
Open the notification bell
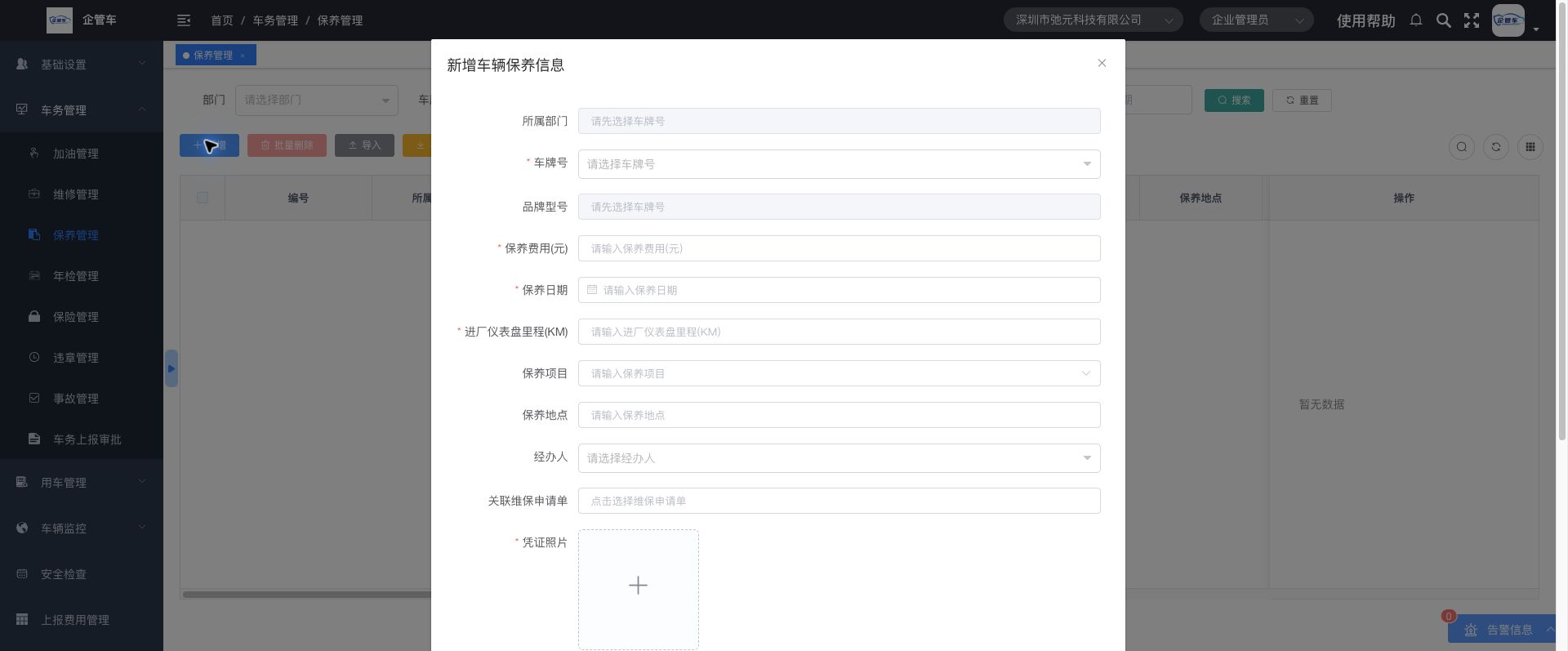pos(1416,20)
